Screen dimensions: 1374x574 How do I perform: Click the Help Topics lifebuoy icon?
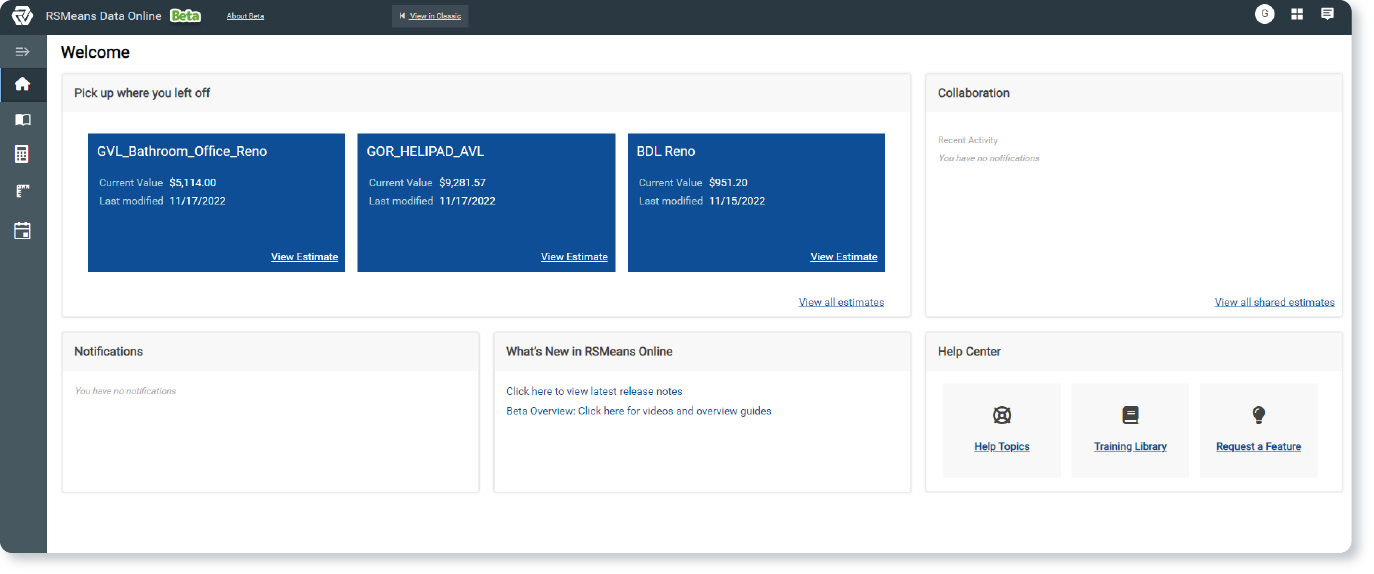(1002, 415)
